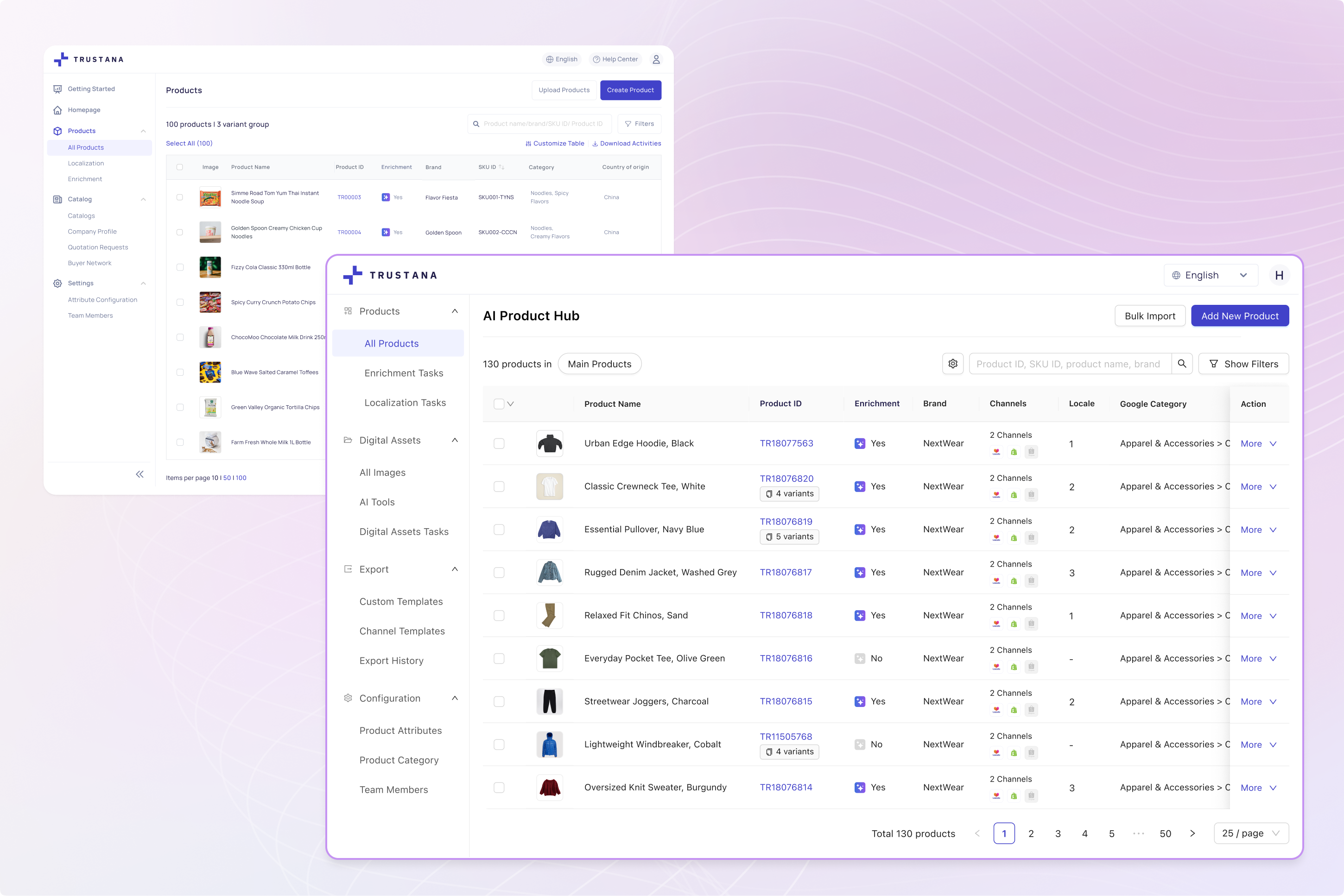The height and width of the screenshot is (896, 1344).
Task: Click the grey channel icon for Rugged Denim Jacket
Action: tap(1031, 581)
